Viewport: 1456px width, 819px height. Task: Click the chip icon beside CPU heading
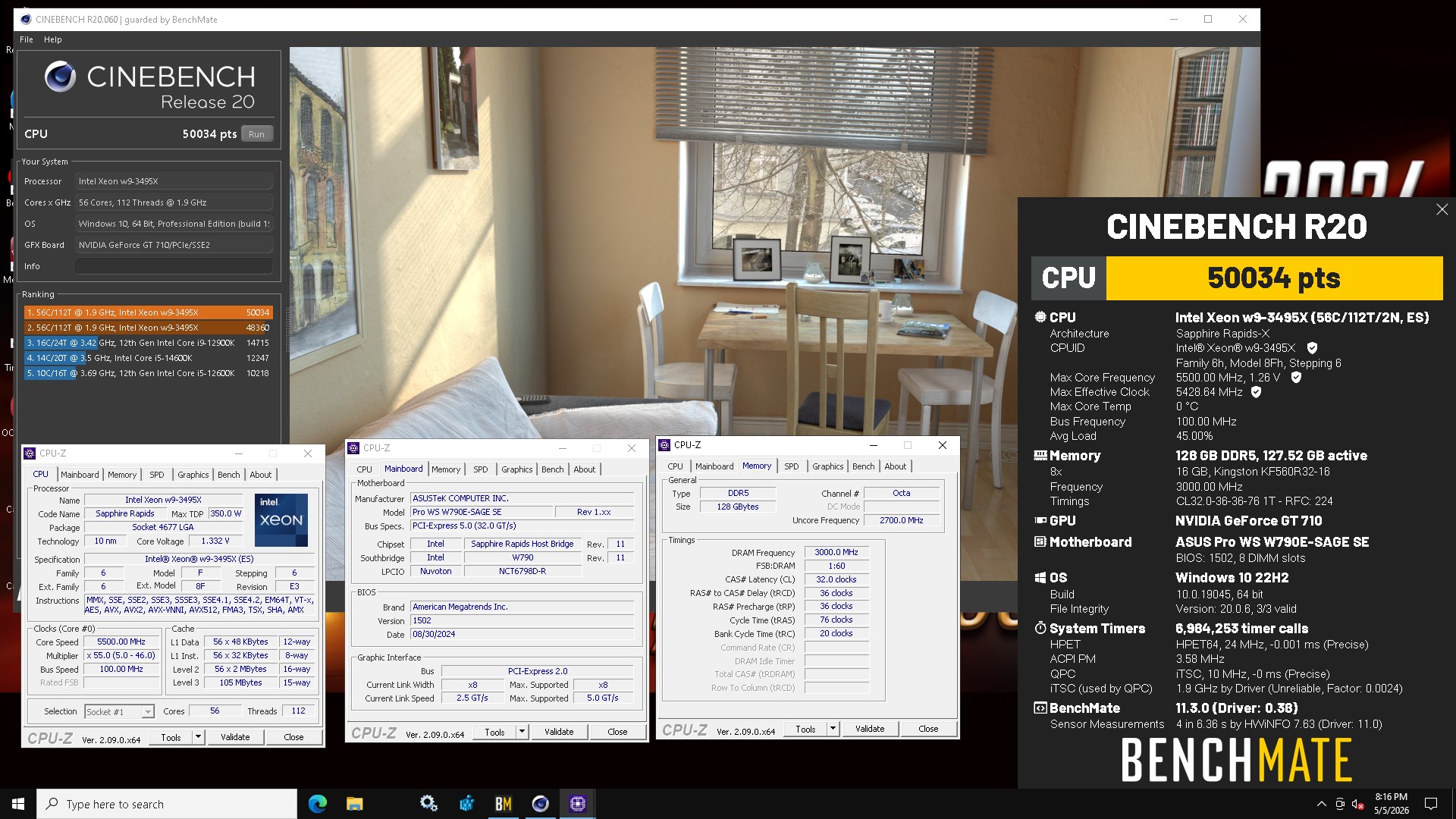pyautogui.click(x=1040, y=317)
